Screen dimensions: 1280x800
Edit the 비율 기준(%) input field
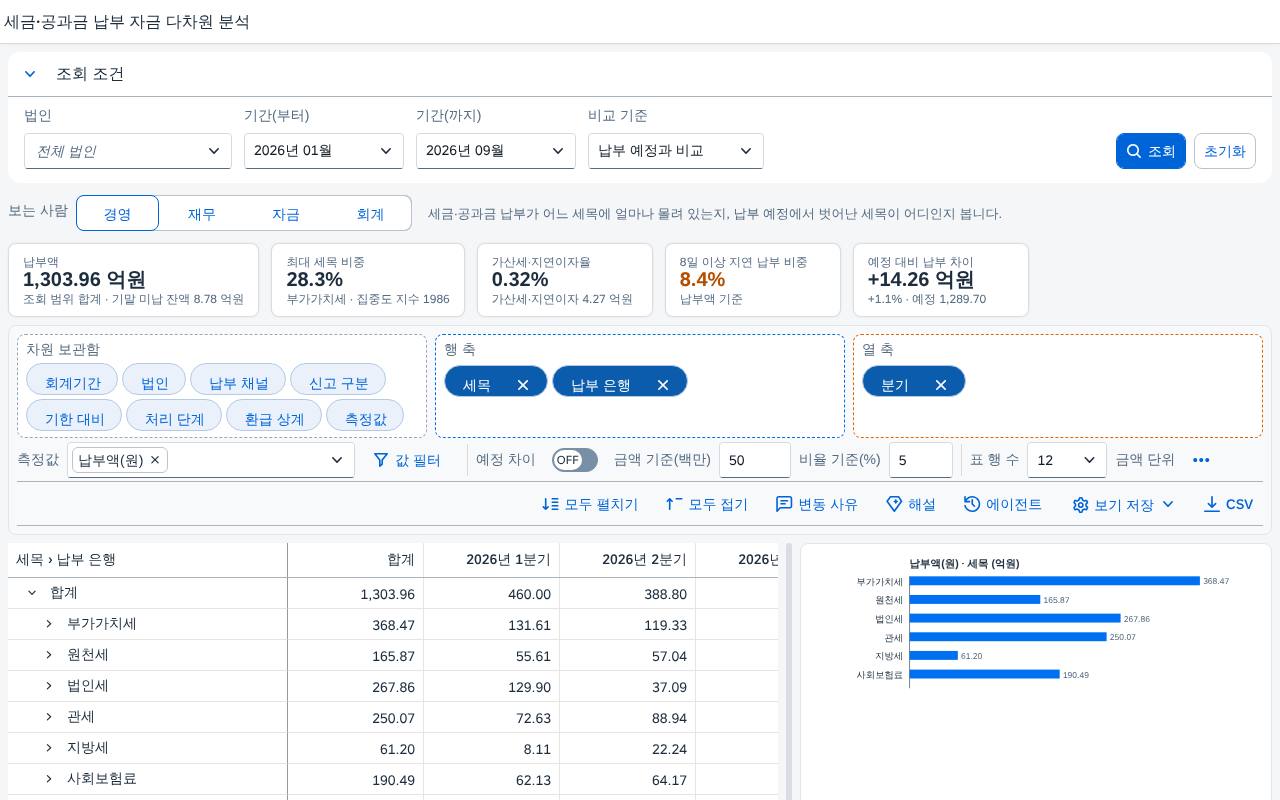pyautogui.click(x=921, y=460)
